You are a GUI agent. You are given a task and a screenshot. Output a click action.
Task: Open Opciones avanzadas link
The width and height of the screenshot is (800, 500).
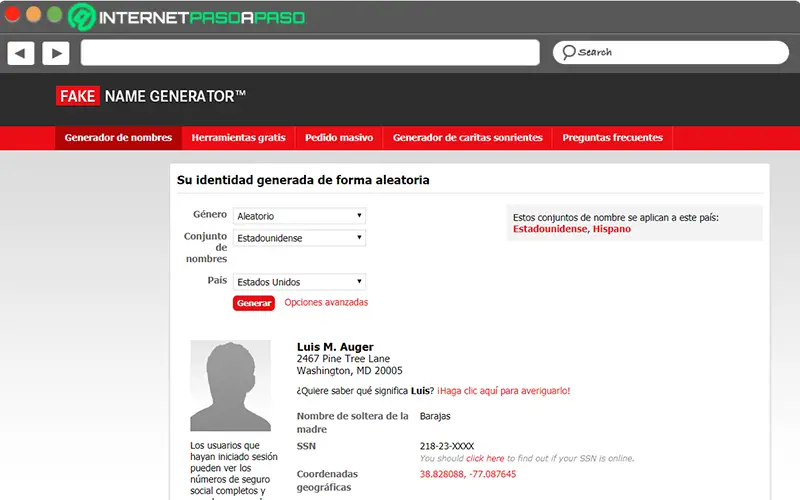click(326, 303)
